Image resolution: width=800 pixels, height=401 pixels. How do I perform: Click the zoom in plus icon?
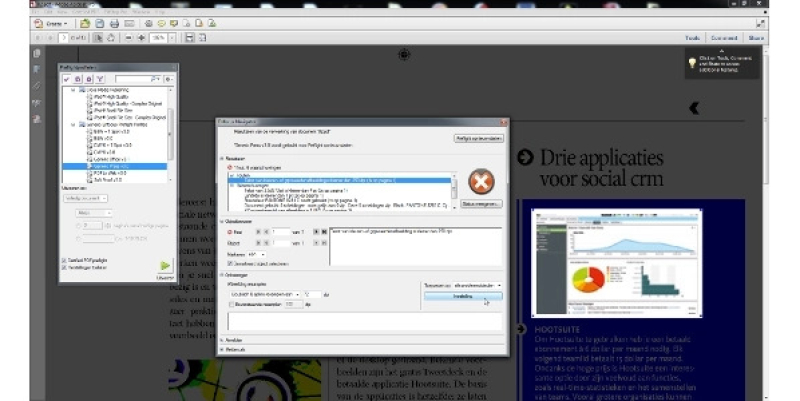(x=142, y=38)
